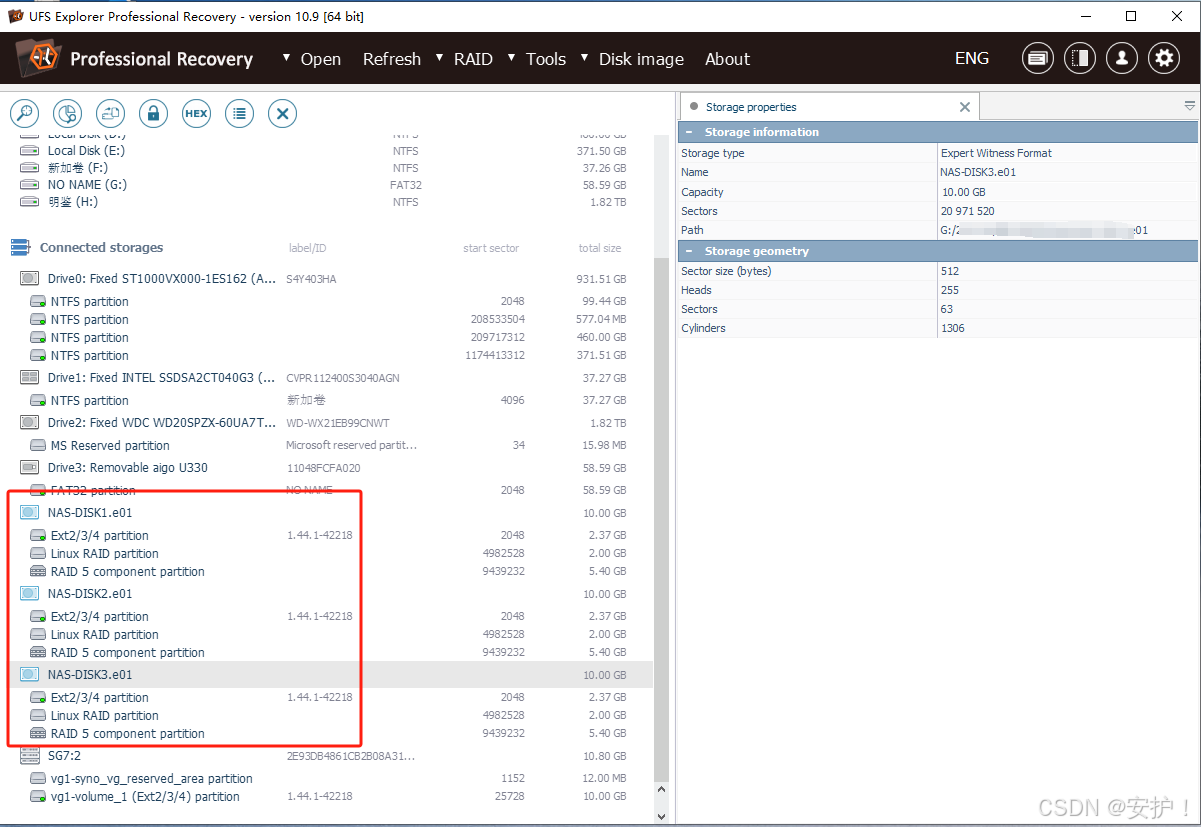1201x827 pixels.
Task: Click the Name value NAS-DISK3.e01
Action: click(x=978, y=172)
